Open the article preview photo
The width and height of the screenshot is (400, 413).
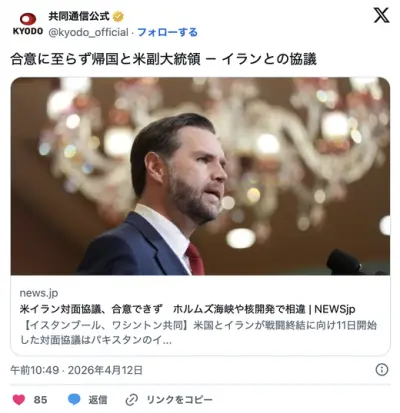tap(200, 176)
